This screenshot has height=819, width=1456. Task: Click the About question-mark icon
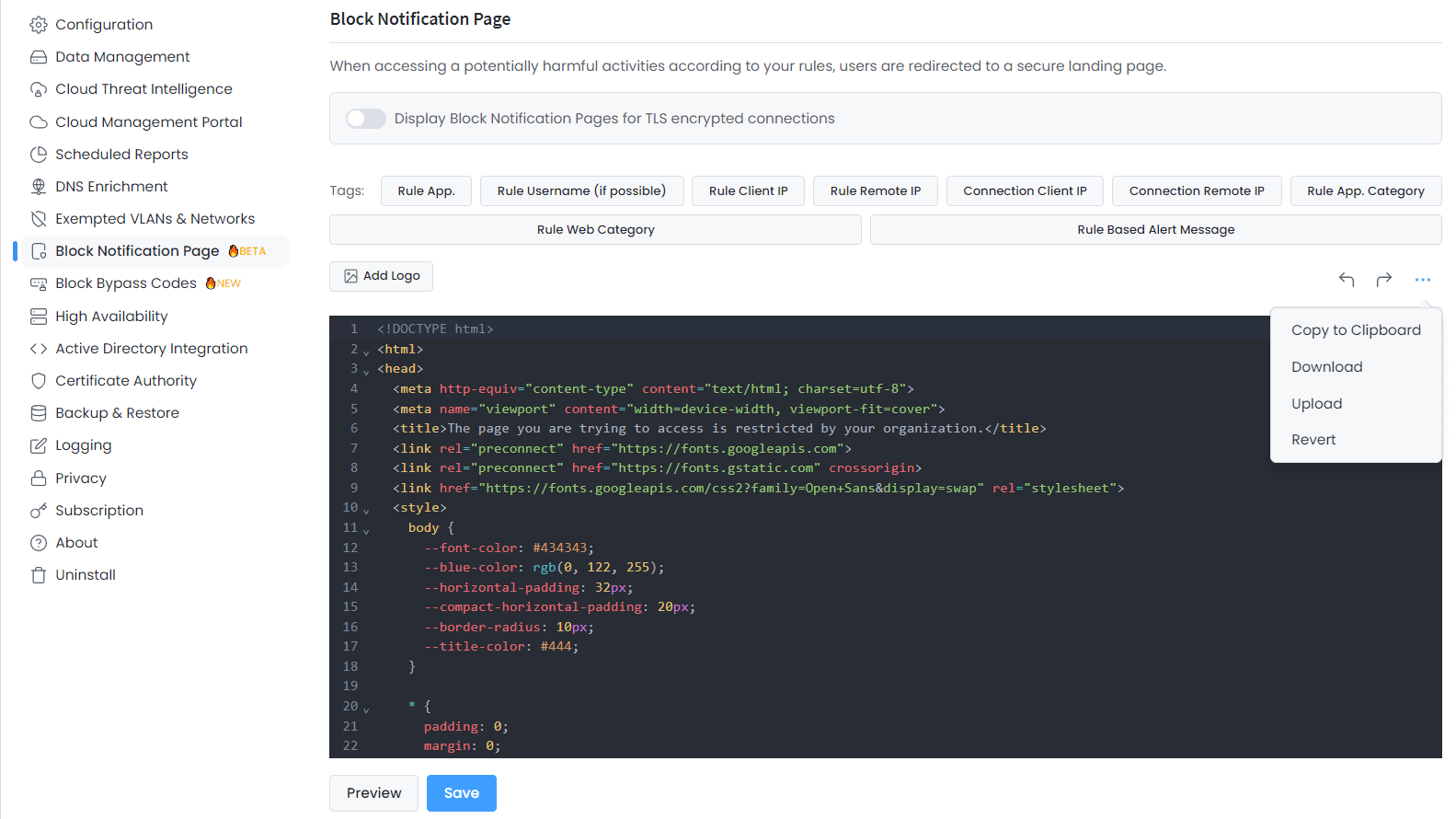pos(39,543)
